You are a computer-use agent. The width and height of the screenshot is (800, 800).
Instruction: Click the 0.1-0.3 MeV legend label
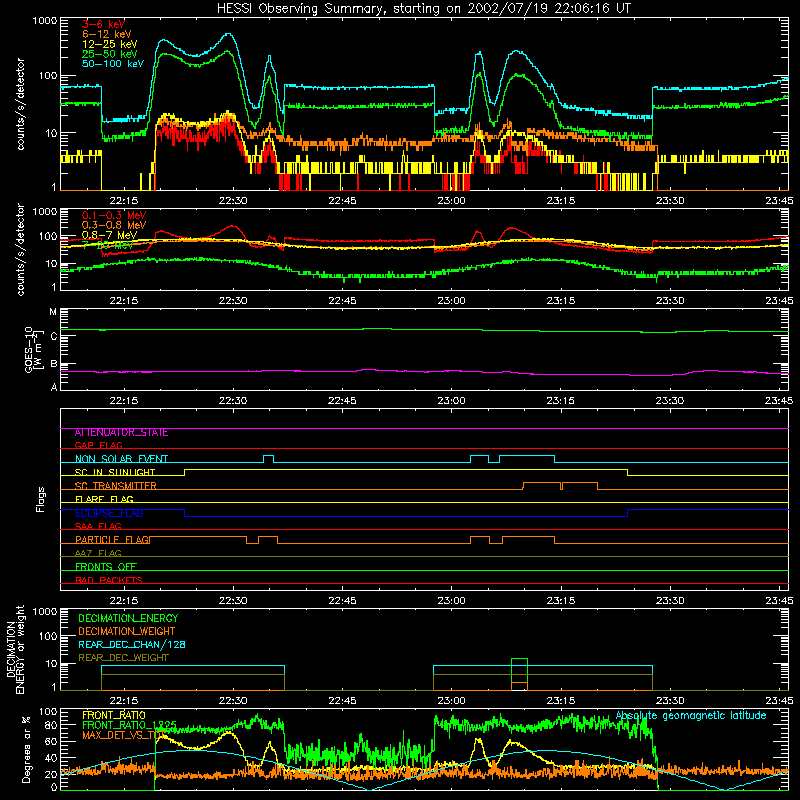(x=114, y=215)
